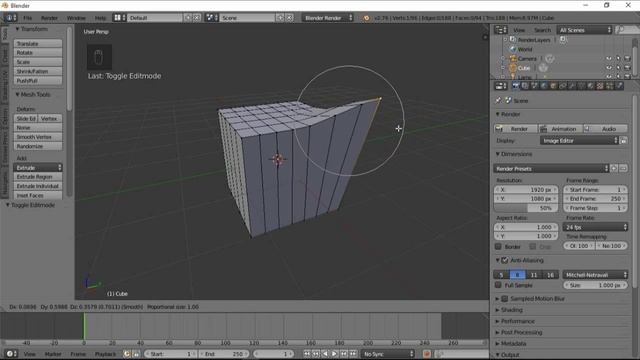Screen dimensions: 640x360
Task: Enable the Border checkbox
Action: pos(498,247)
